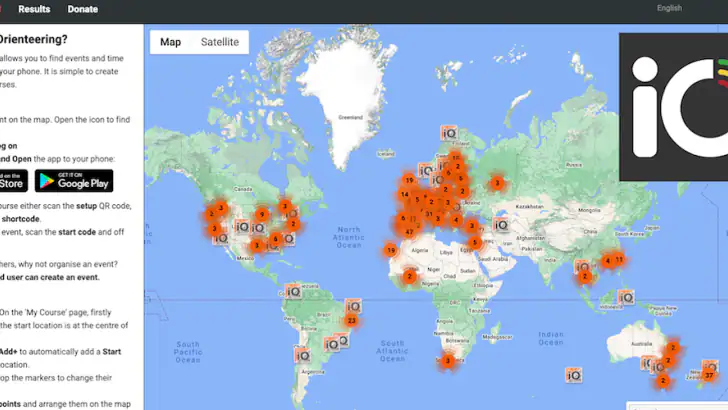Open the cluster 2 marker south of Australia
The image size is (728, 410).
tap(663, 381)
